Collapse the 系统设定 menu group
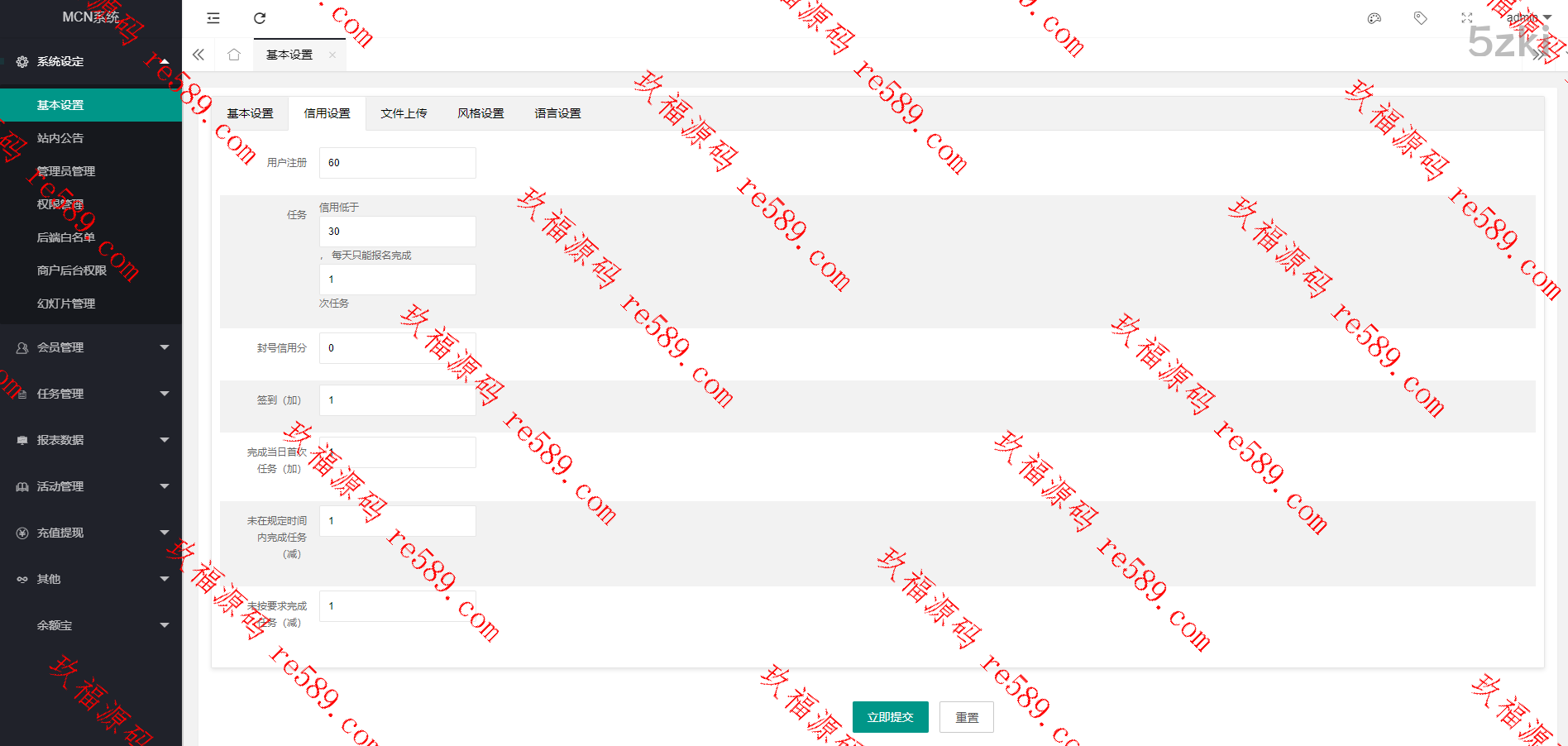This screenshot has width=1568, height=746. 91,61
